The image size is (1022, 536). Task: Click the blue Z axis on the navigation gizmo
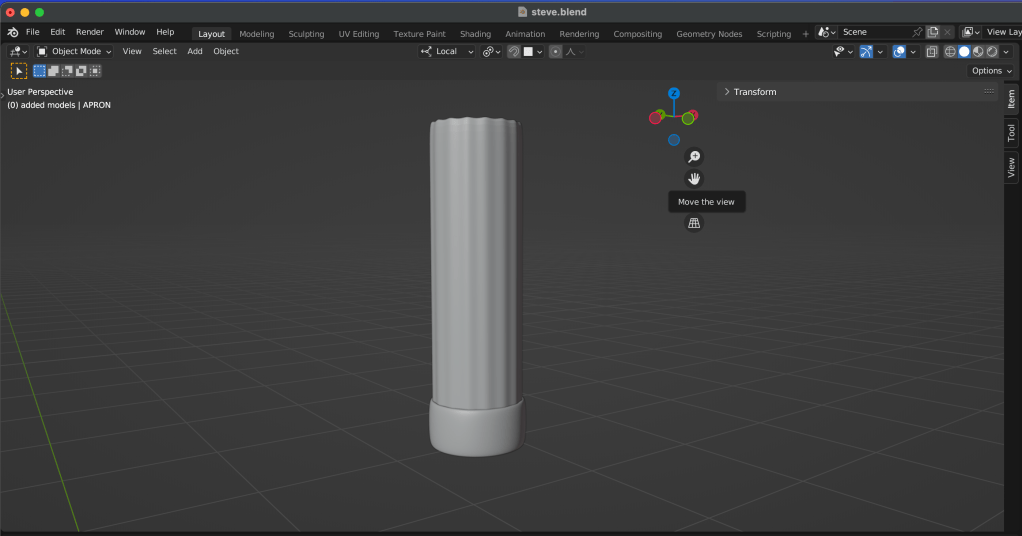pyautogui.click(x=674, y=93)
